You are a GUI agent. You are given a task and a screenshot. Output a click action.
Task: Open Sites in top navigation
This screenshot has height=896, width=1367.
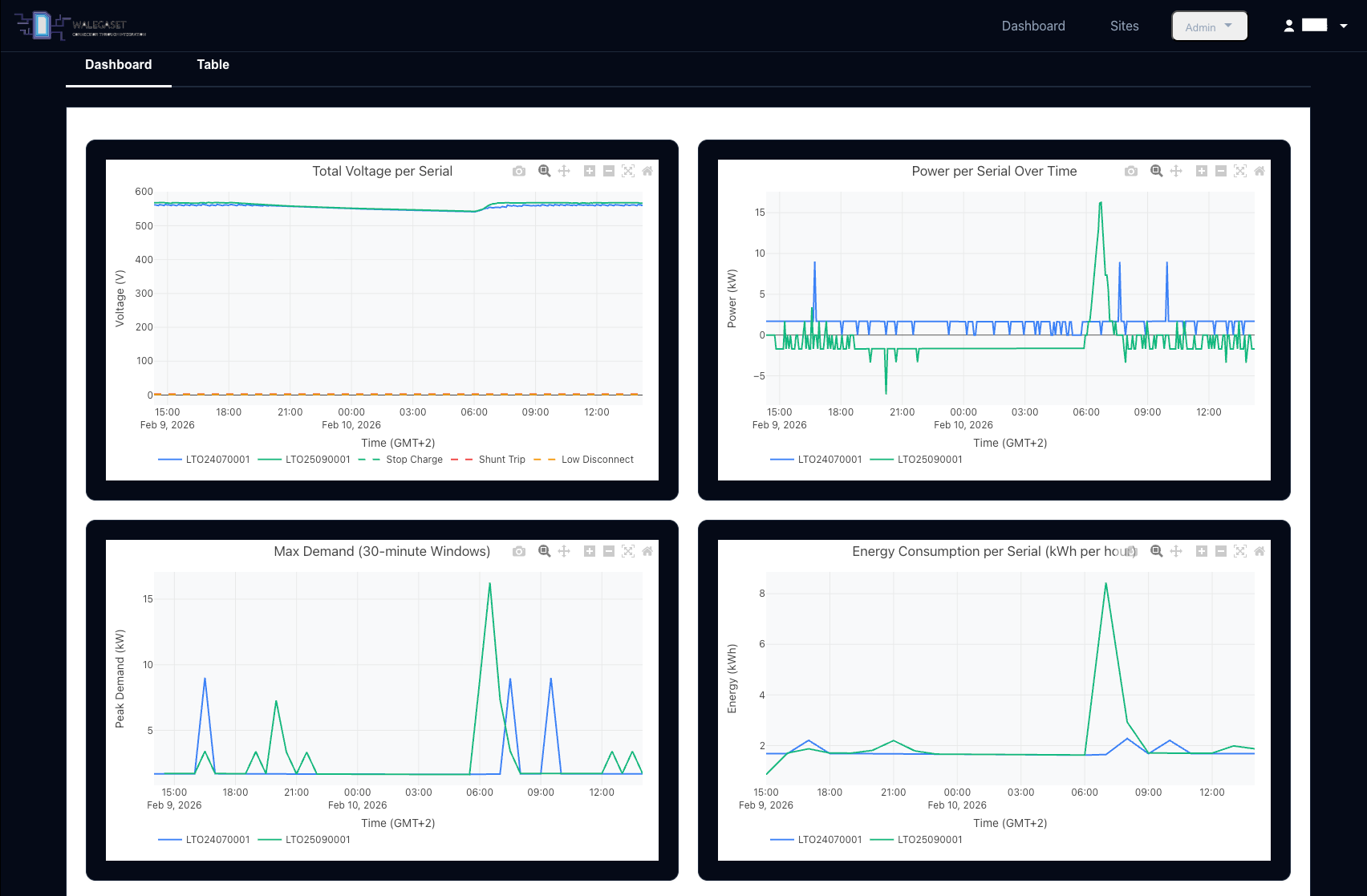pos(1124,26)
